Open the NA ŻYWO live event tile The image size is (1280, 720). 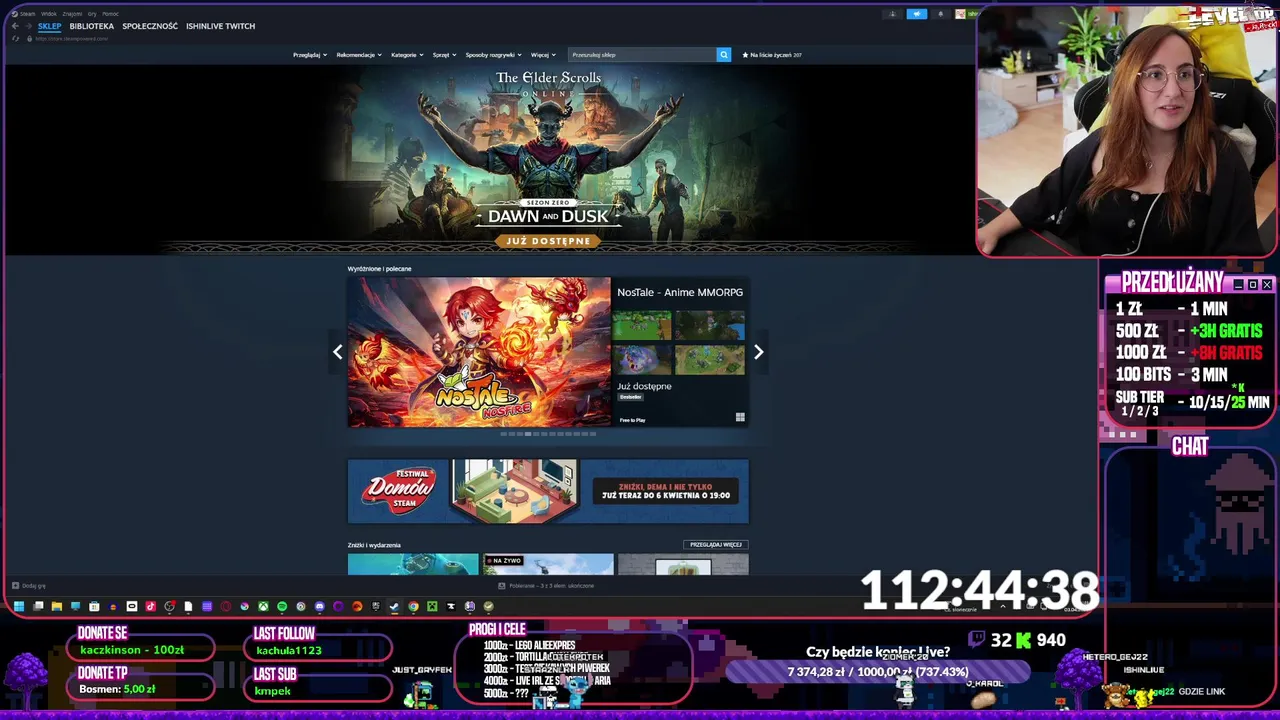[548, 565]
